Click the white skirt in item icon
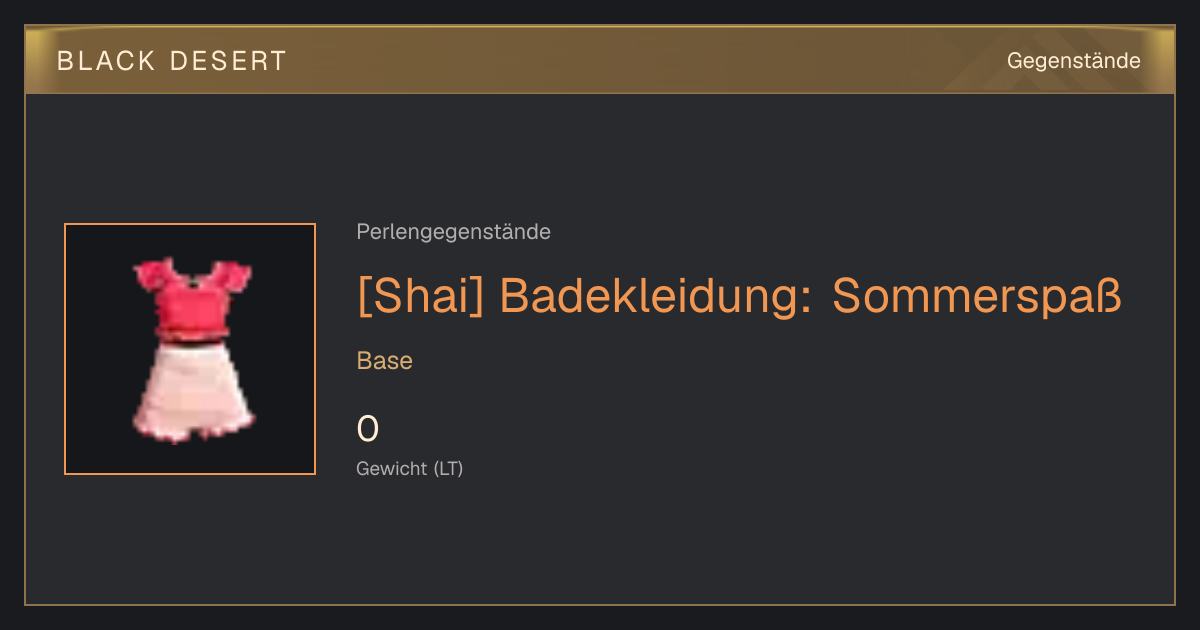 (x=193, y=391)
